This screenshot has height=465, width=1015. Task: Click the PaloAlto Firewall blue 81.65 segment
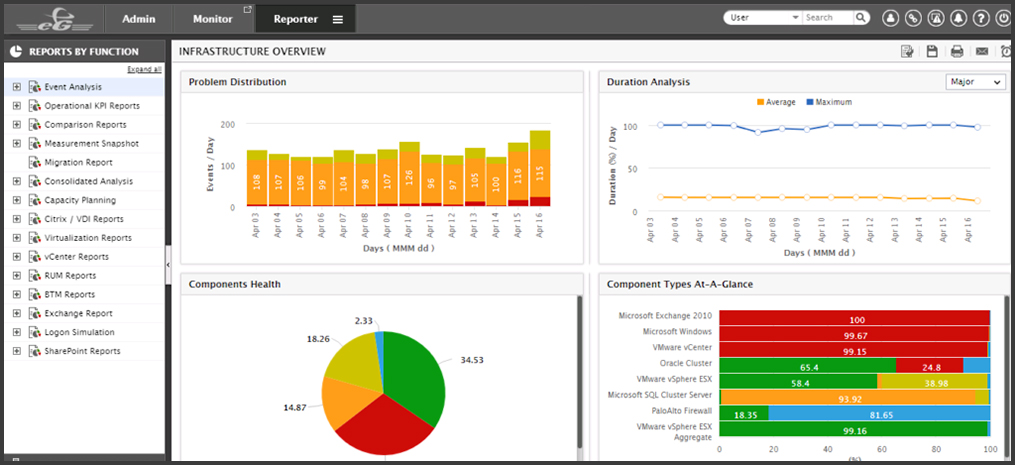pyautogui.click(x=879, y=413)
